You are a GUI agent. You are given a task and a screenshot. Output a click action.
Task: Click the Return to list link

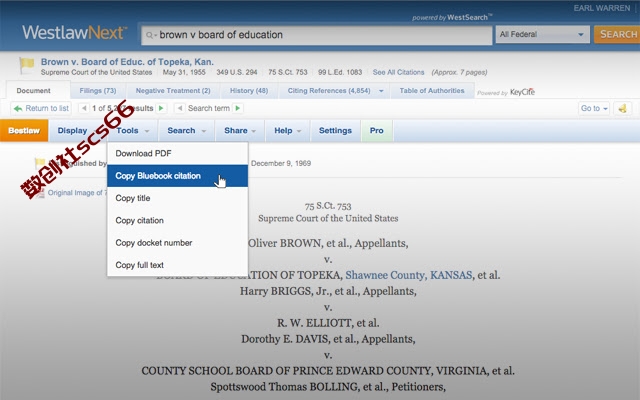(x=47, y=108)
